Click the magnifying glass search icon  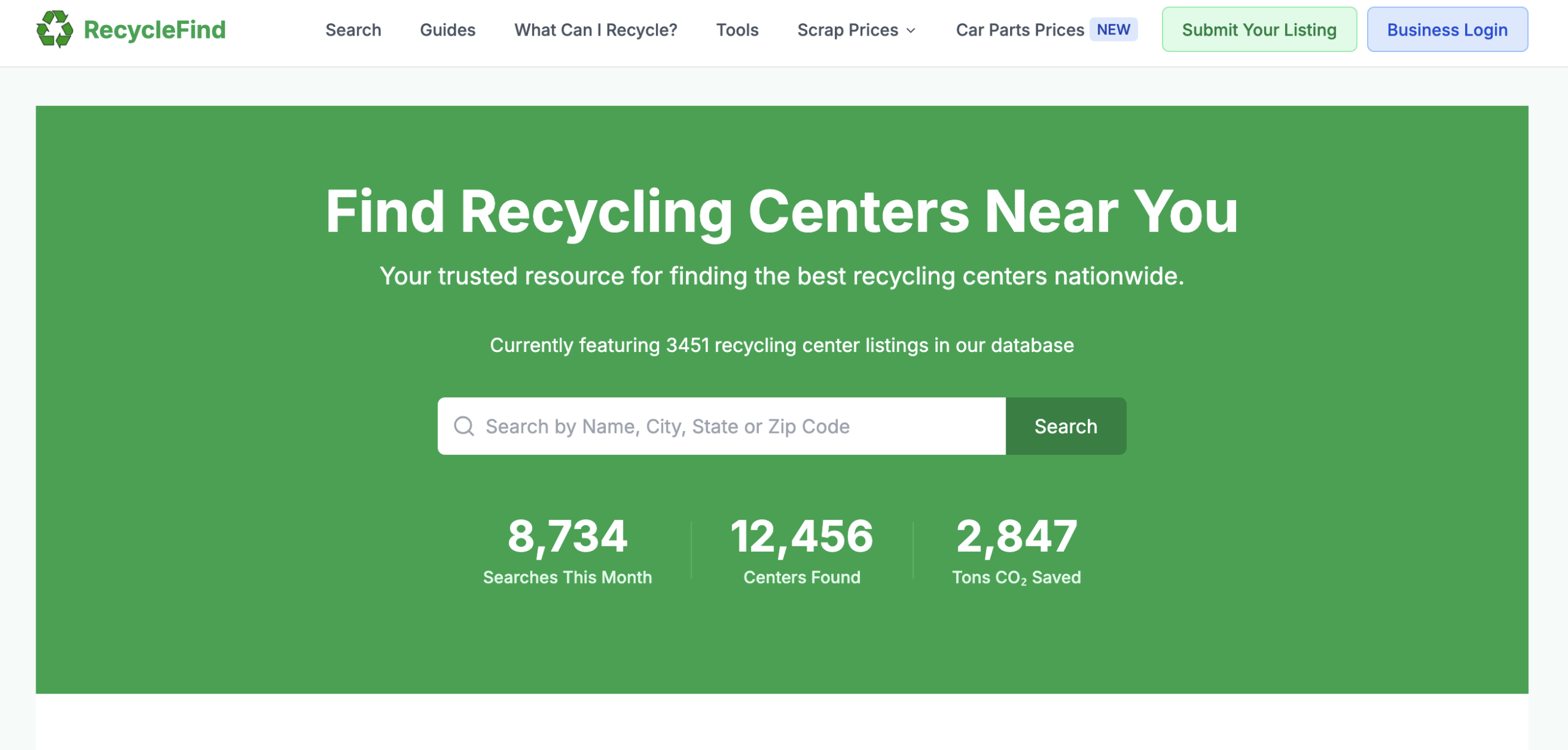pos(464,426)
